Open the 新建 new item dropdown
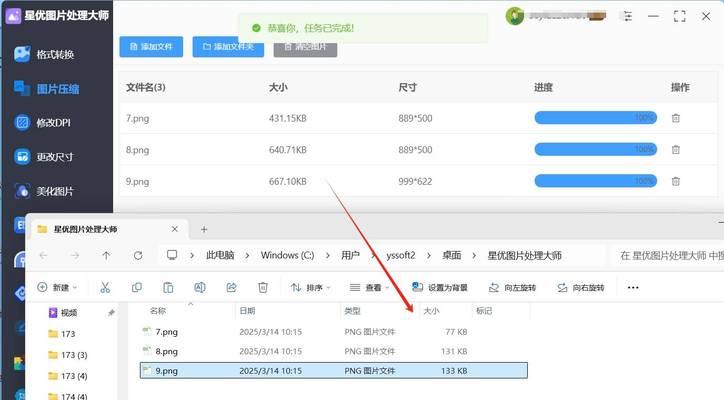The image size is (724, 400). pyautogui.click(x=57, y=287)
